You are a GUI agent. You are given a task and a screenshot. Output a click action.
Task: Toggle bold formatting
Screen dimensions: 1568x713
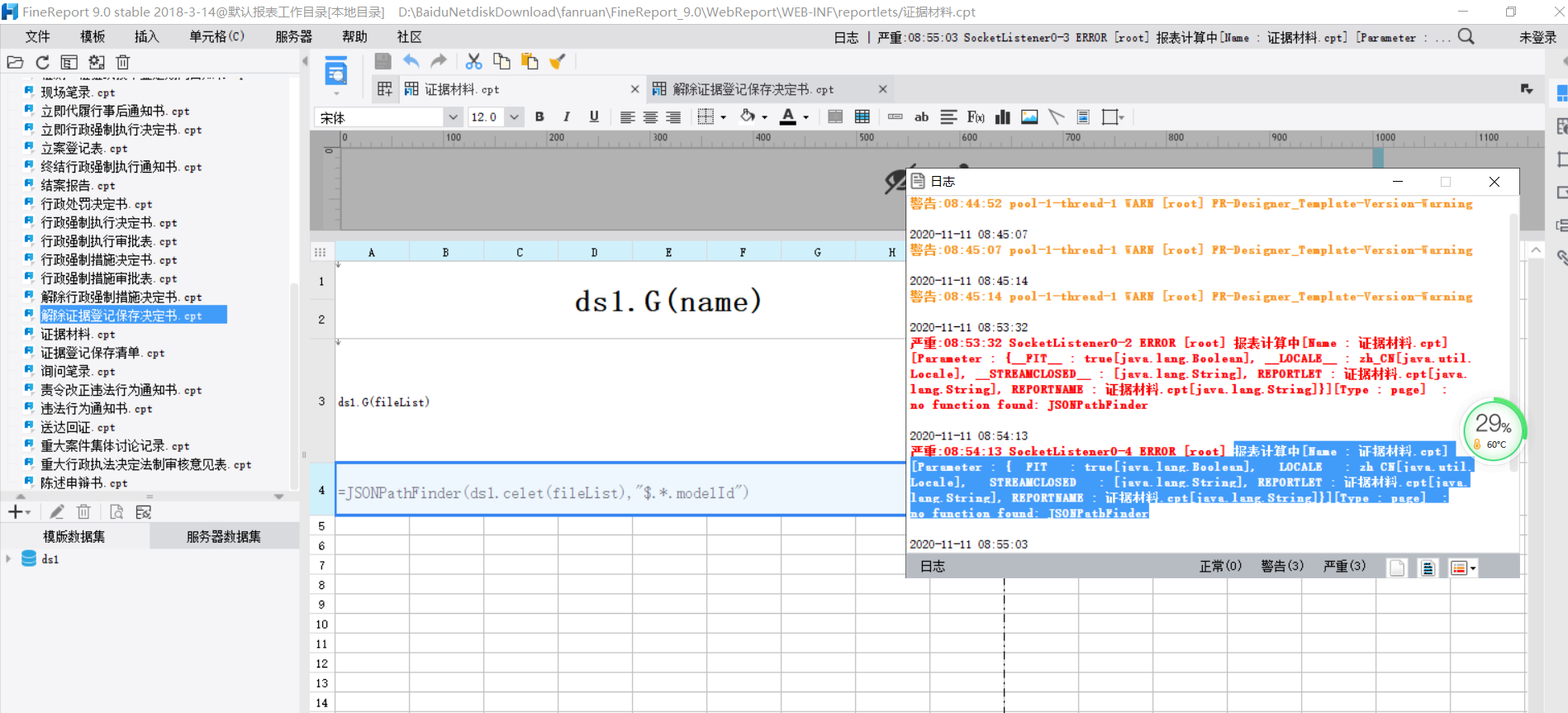[539, 117]
